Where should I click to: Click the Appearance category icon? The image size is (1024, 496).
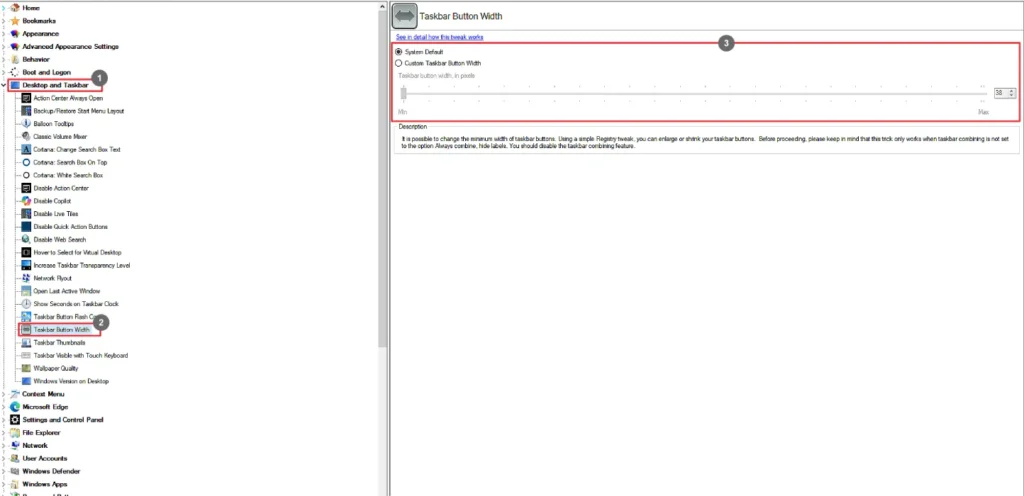coord(15,33)
